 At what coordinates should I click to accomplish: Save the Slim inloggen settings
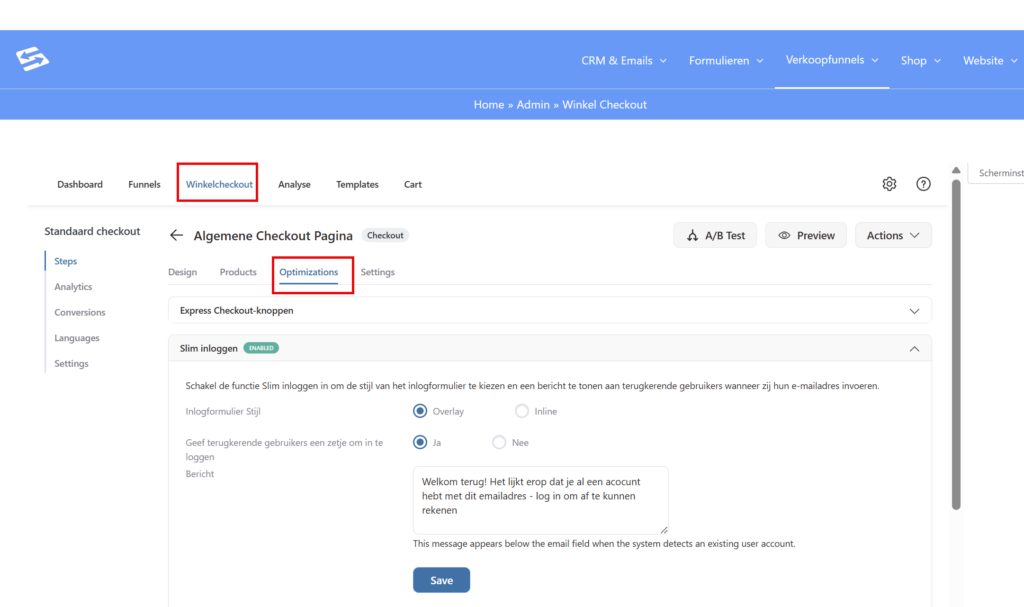[x=441, y=580]
